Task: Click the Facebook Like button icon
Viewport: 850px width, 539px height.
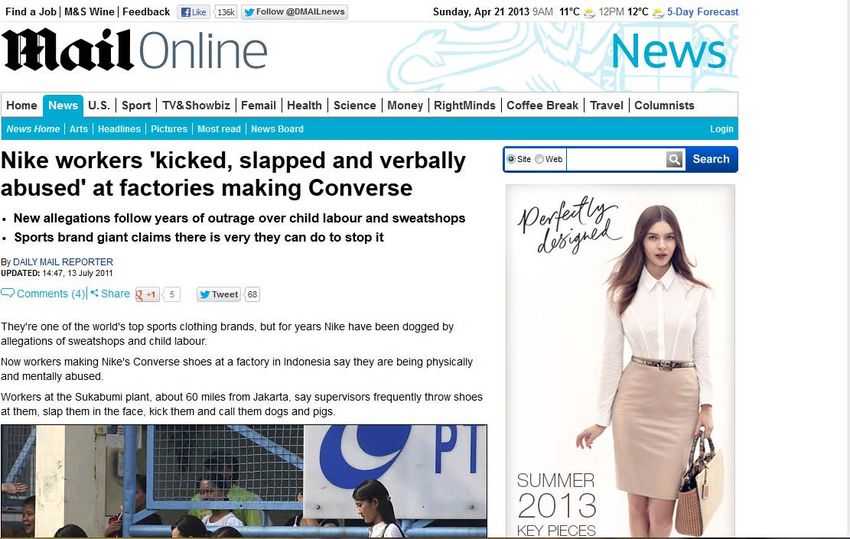Action: click(x=194, y=12)
